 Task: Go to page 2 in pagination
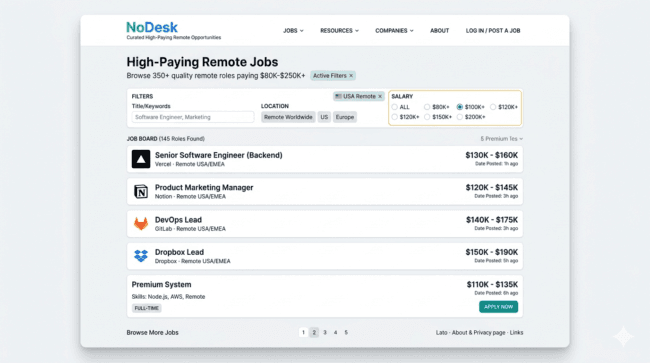314,332
